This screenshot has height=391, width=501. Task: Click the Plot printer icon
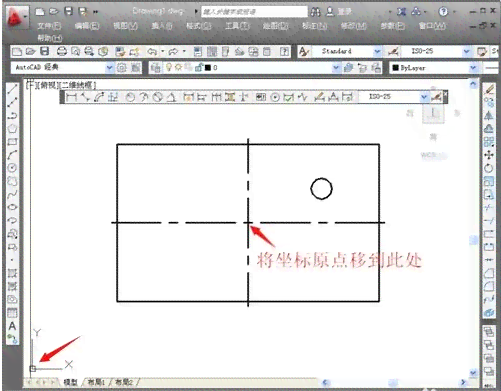[61, 52]
